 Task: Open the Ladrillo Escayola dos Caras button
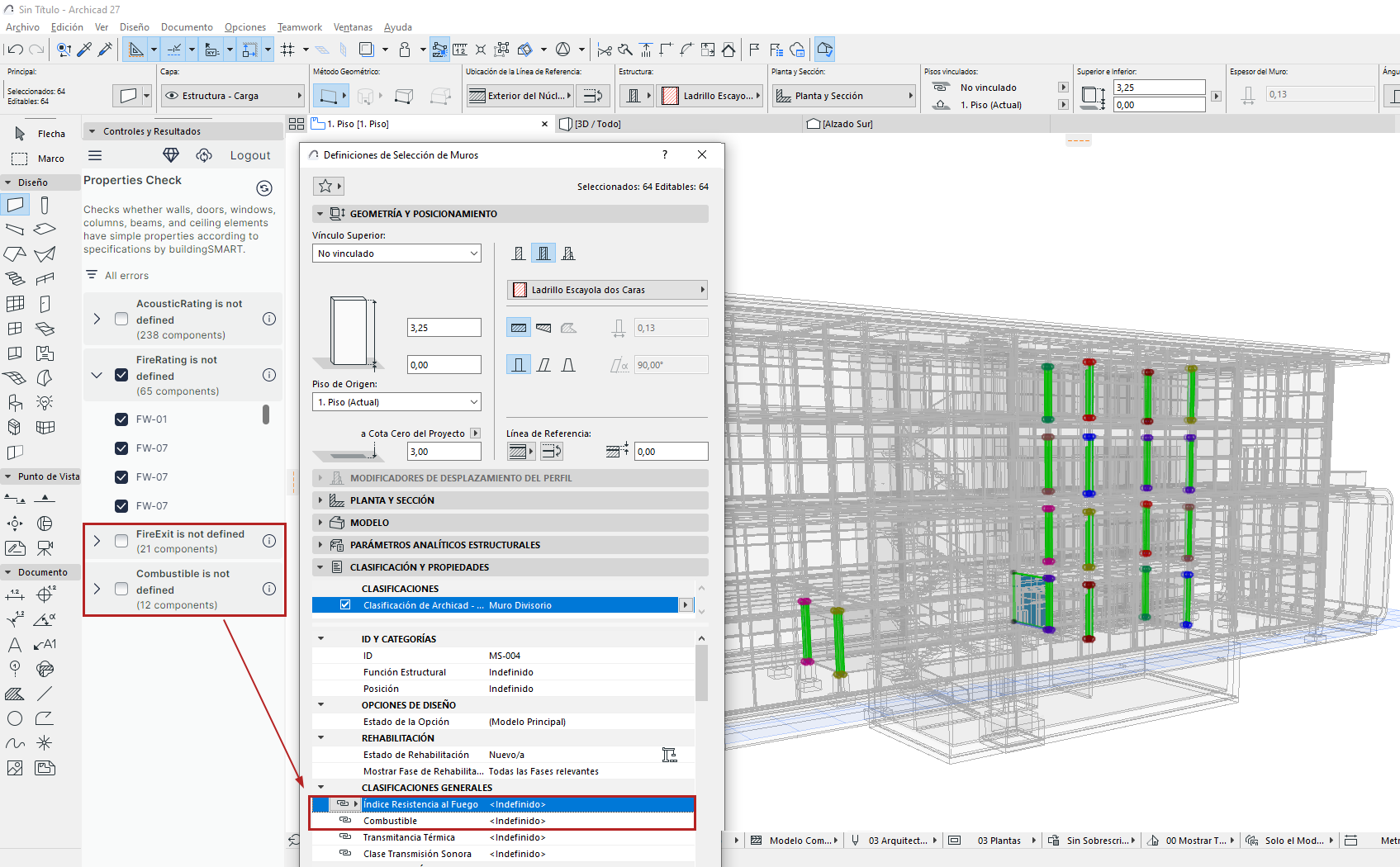point(607,290)
